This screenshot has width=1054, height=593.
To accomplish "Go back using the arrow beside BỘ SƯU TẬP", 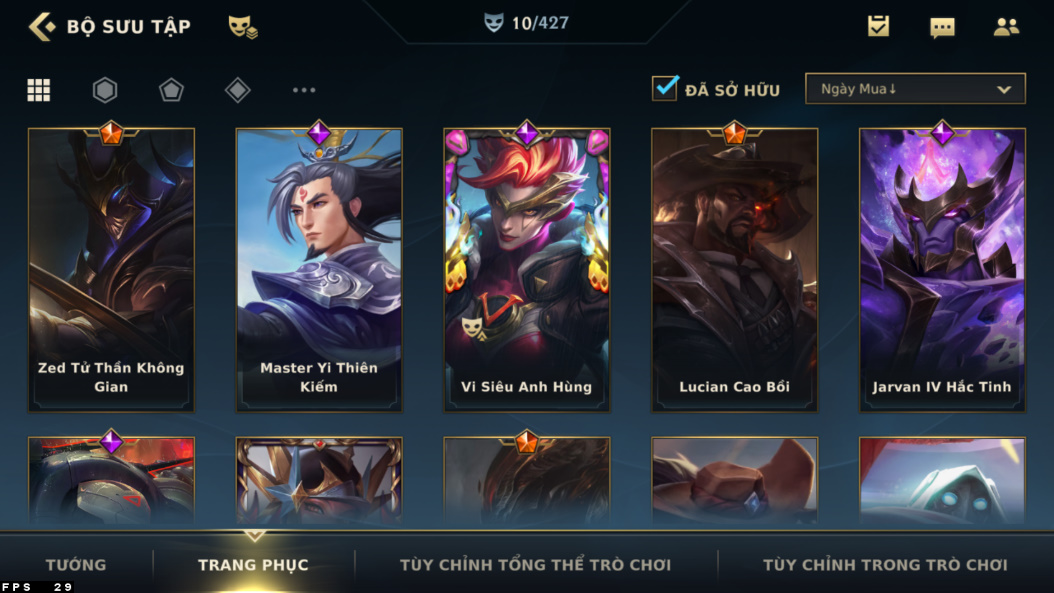I will [42, 27].
